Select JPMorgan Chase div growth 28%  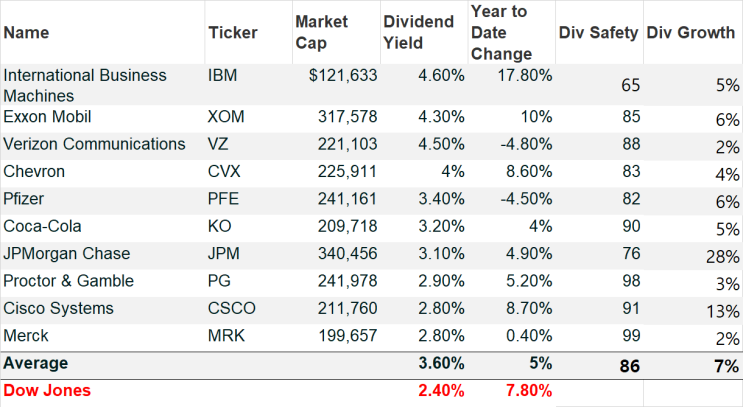click(723, 257)
